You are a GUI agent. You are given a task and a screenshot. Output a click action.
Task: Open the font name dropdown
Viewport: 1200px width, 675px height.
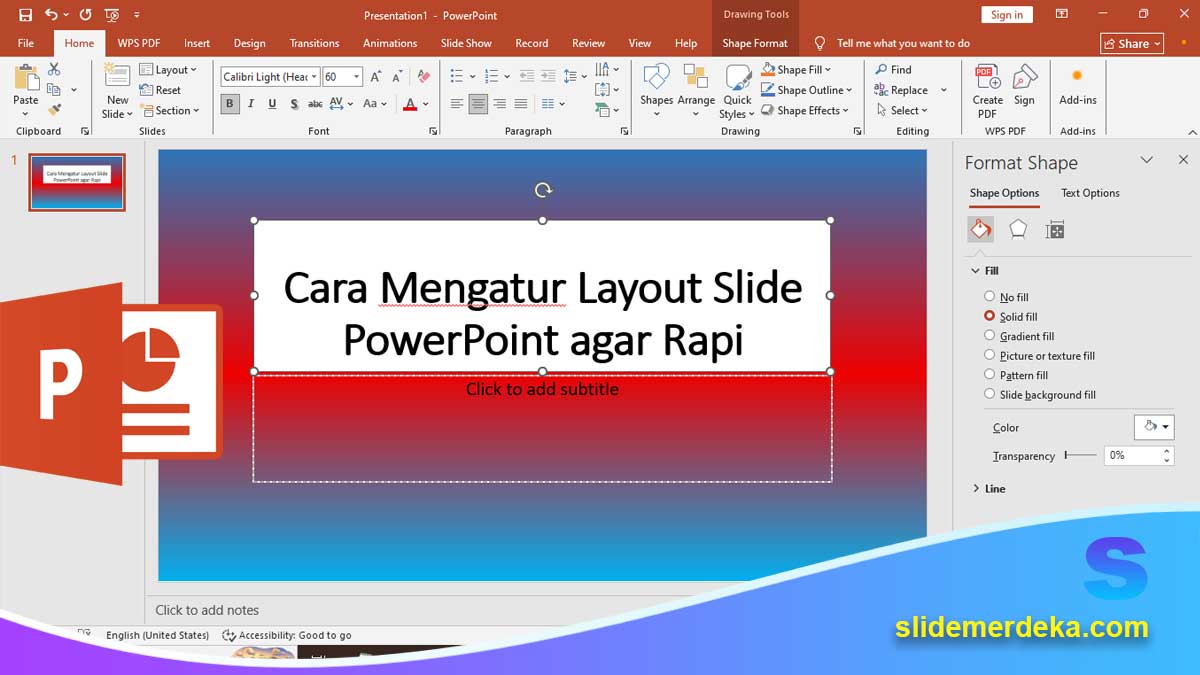pyautogui.click(x=314, y=77)
